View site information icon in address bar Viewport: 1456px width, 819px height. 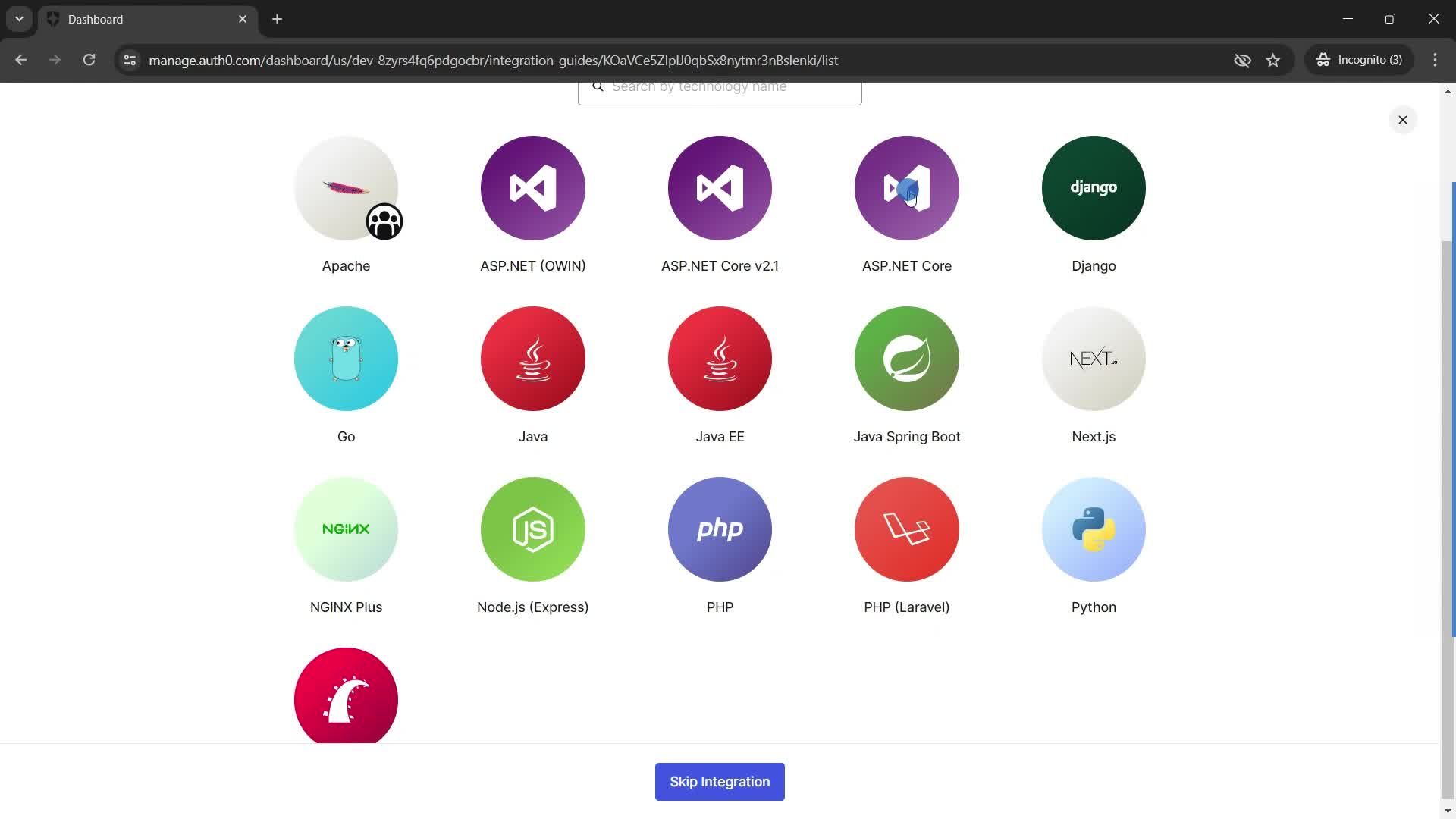pyautogui.click(x=130, y=60)
